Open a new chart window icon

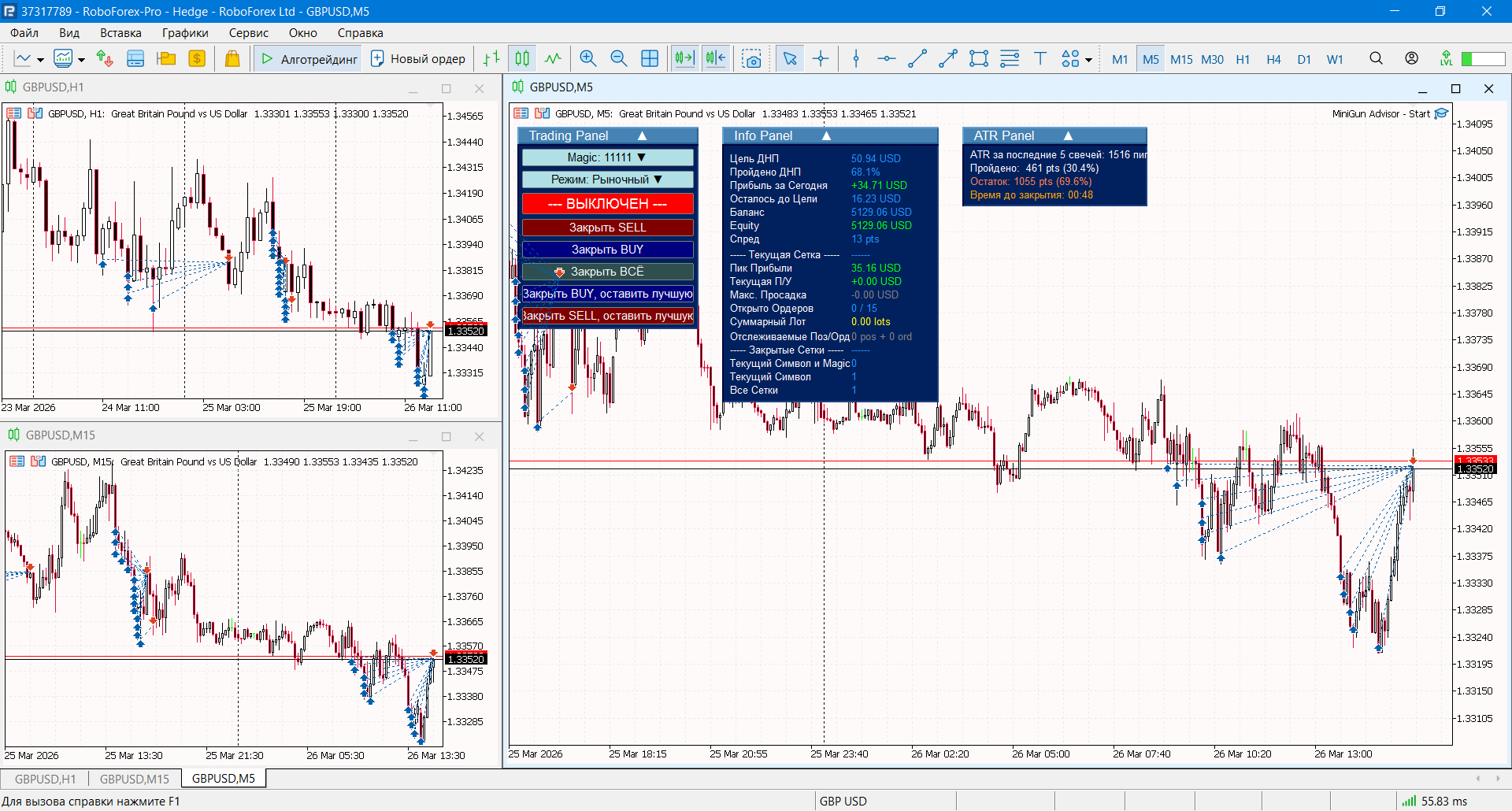pyautogui.click(x=23, y=59)
